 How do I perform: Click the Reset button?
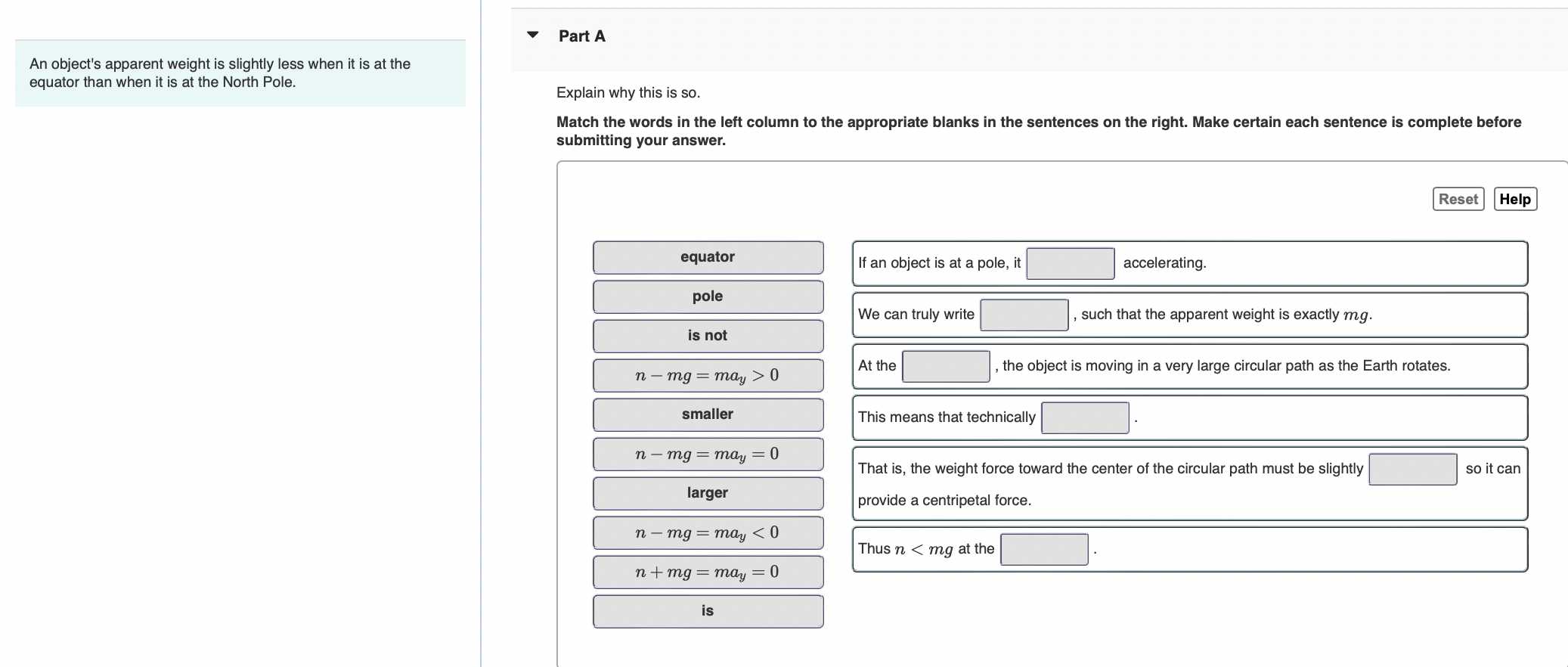1458,199
